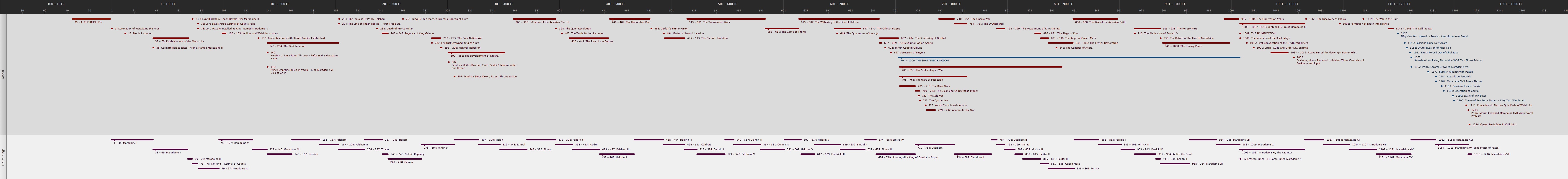Jump to the 1 – 100 FE era header
1568x179 pixels.
pos(168,4)
